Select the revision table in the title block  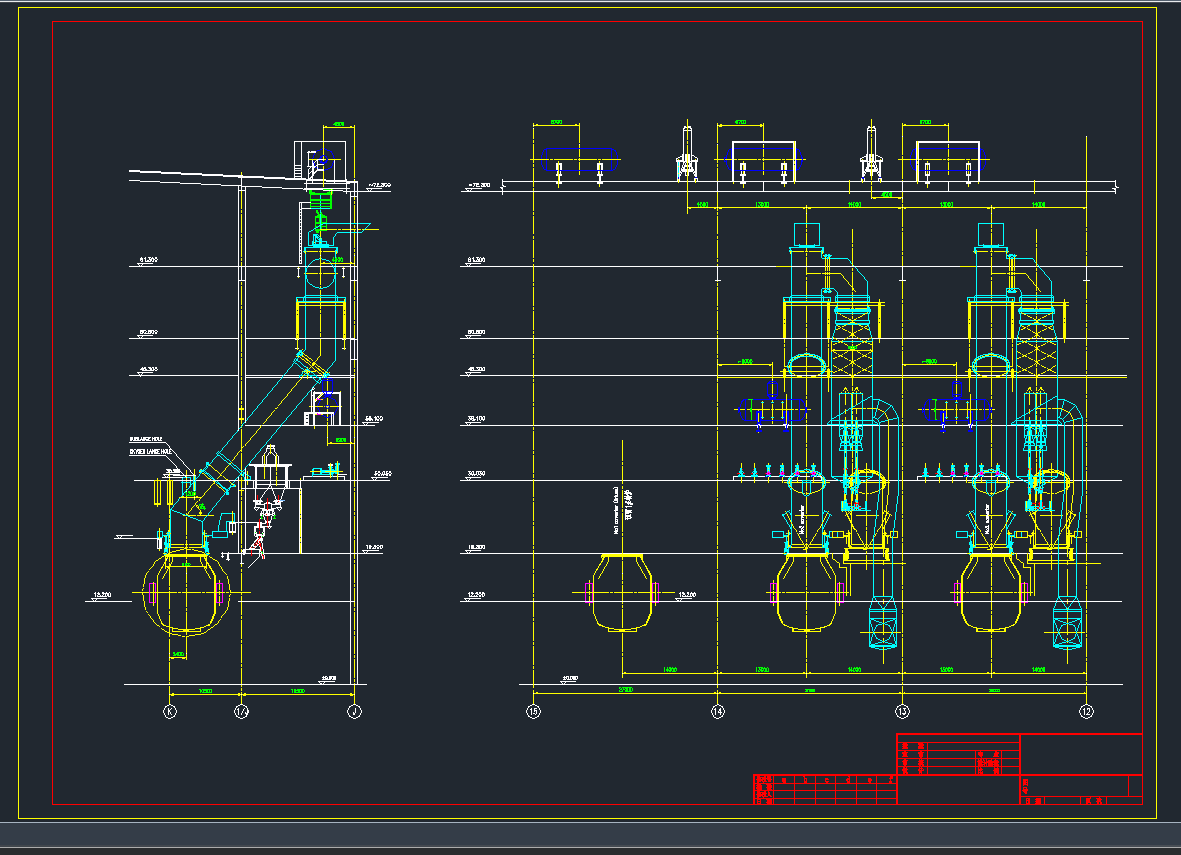(823, 788)
